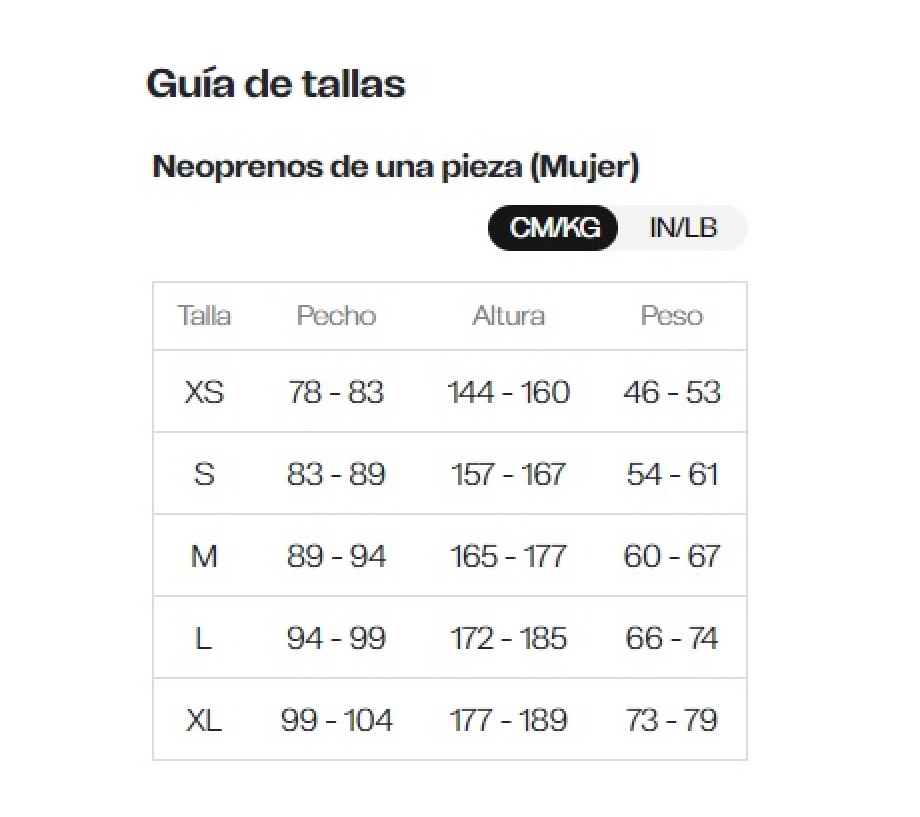Image resolution: width=920 pixels, height=817 pixels.
Task: Select the CM/KG unit option
Action: 554,228
